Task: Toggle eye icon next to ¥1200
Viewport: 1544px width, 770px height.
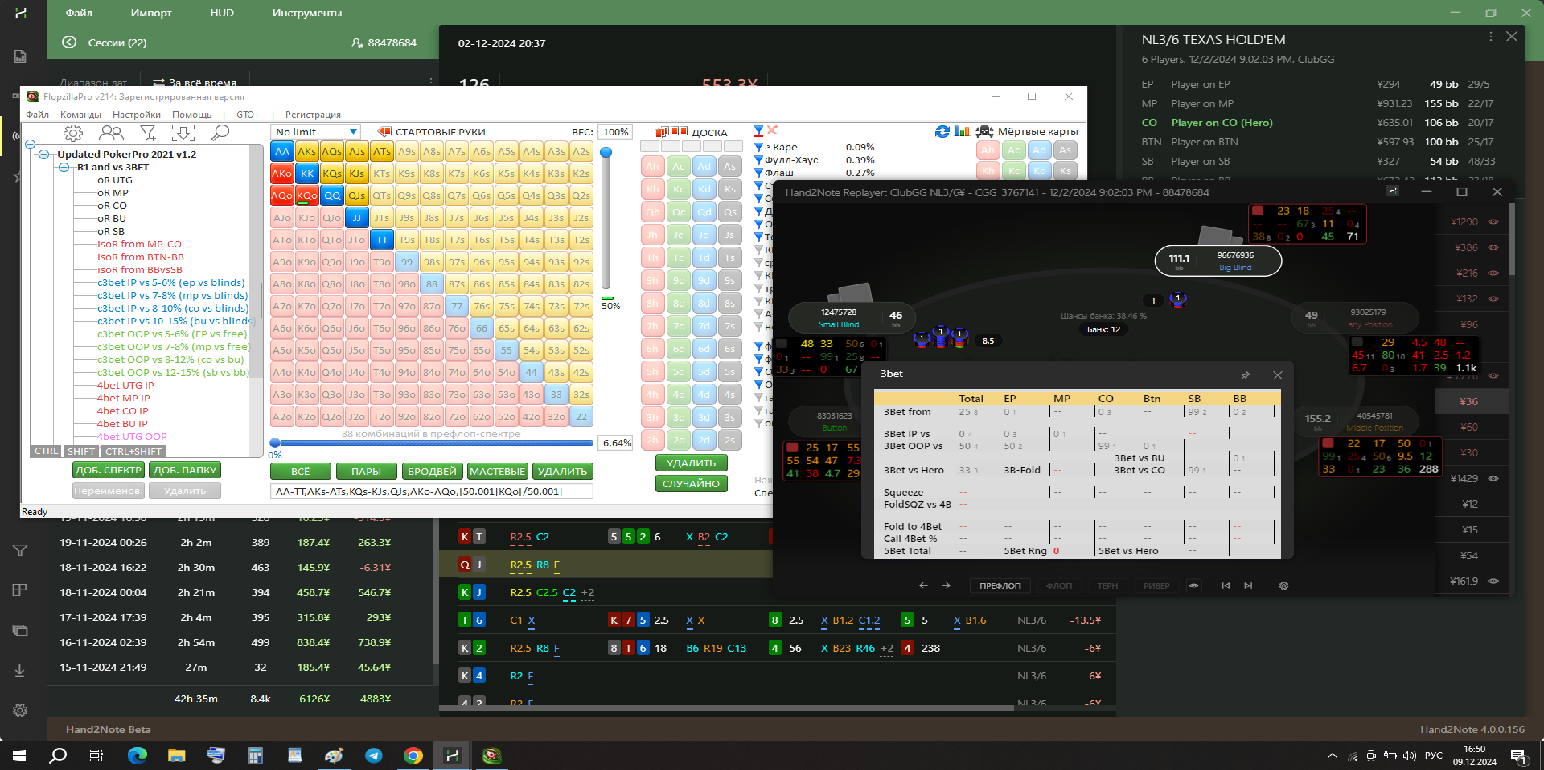Action: point(1493,221)
